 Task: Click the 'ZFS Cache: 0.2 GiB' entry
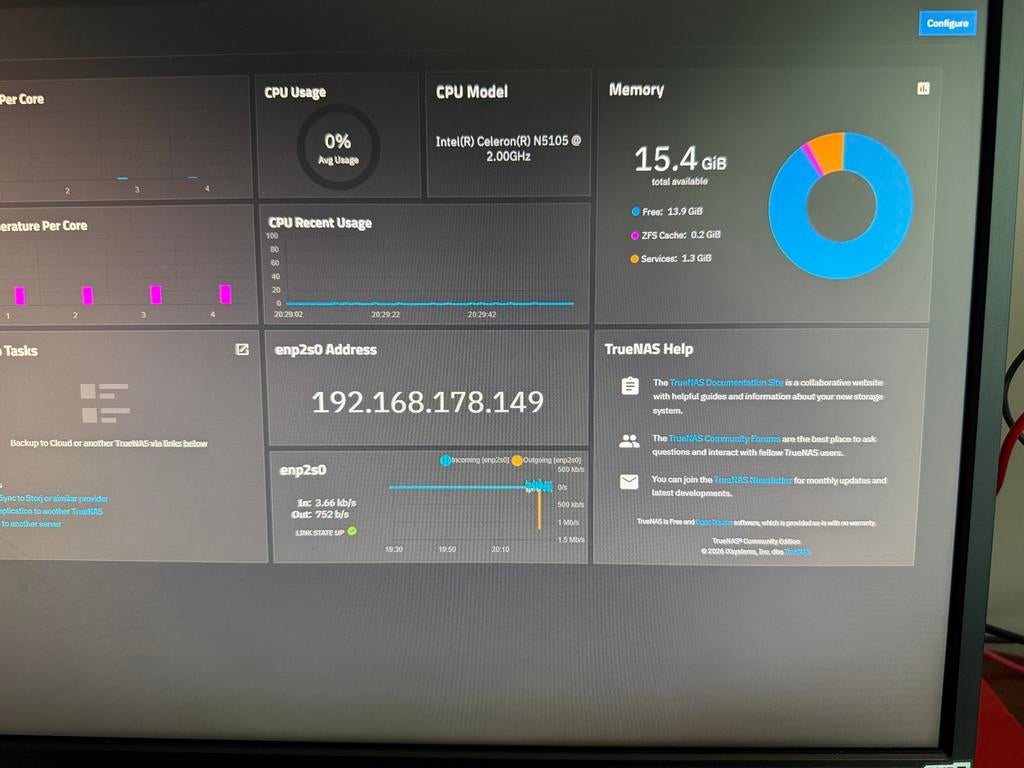(x=680, y=235)
